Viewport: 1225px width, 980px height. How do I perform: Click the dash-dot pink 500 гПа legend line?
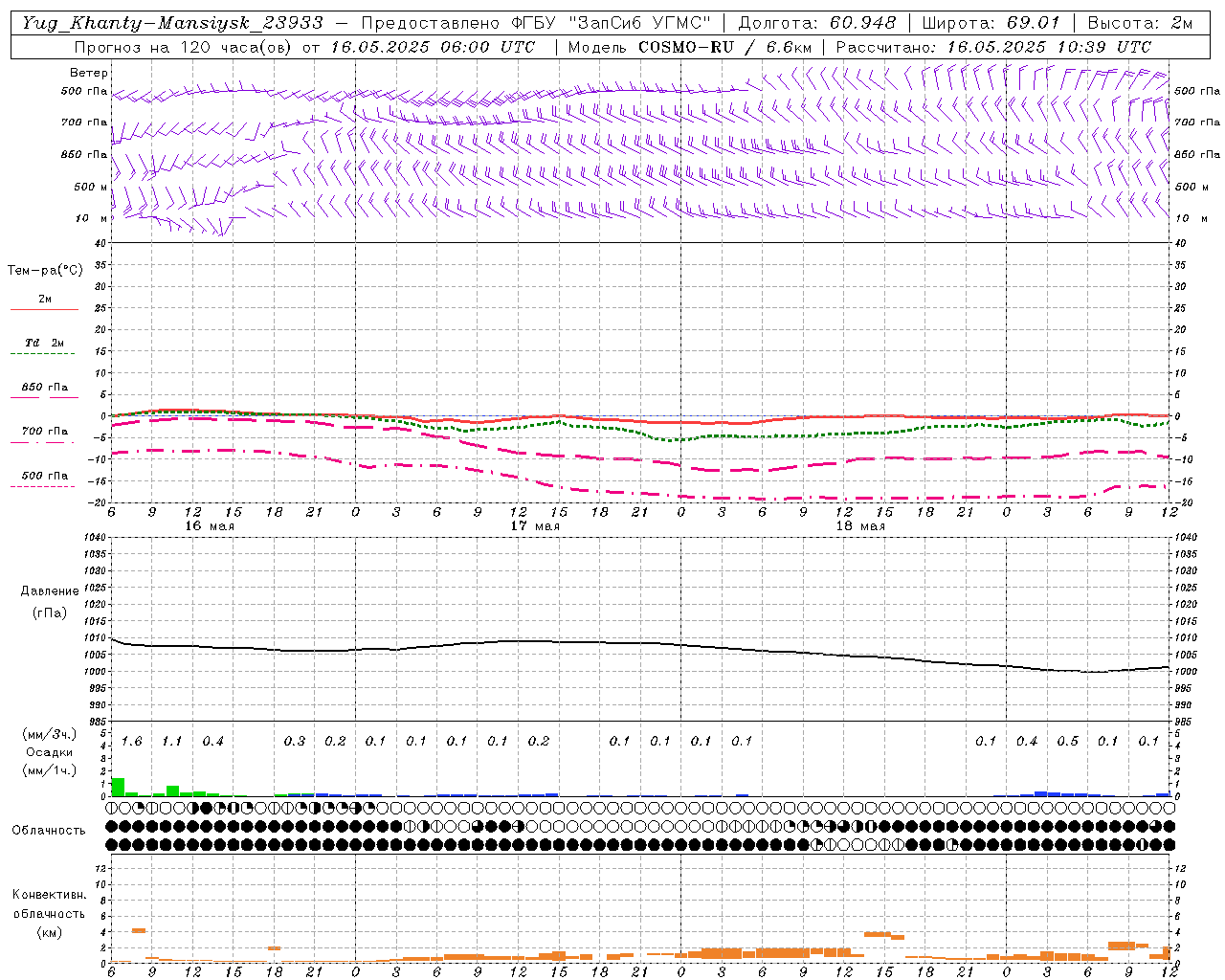coord(43,486)
